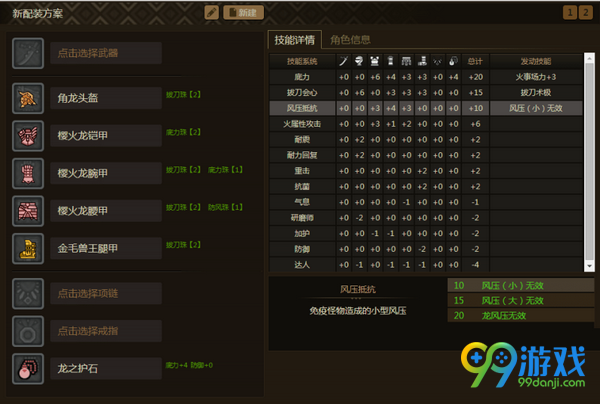The height and width of the screenshot is (404, 600).
Task: Select the 底力 skill row
Action: coord(426,77)
